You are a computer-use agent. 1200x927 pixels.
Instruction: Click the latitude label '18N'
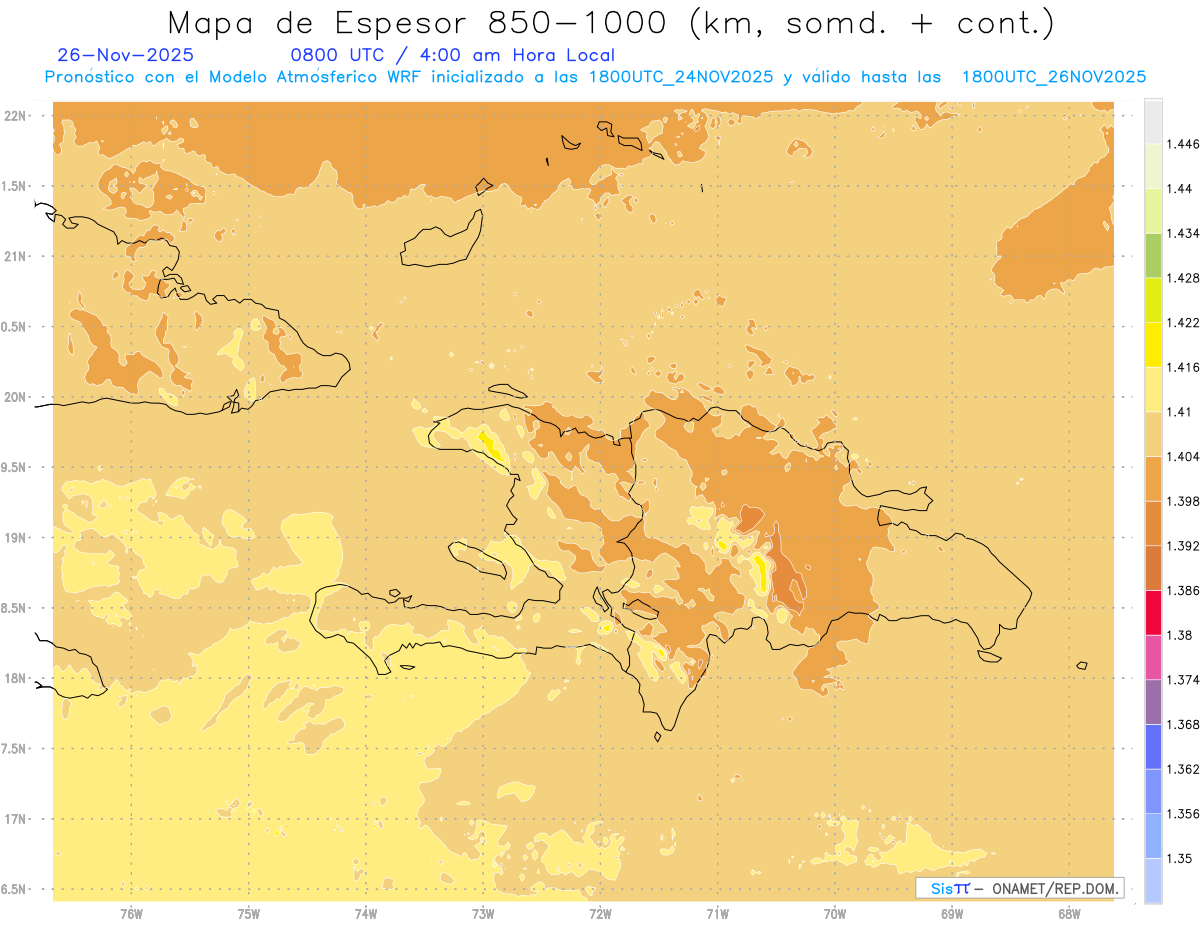(15, 678)
